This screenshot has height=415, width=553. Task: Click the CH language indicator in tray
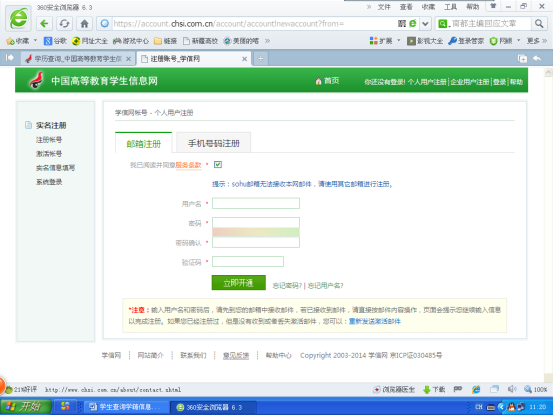coord(479,407)
